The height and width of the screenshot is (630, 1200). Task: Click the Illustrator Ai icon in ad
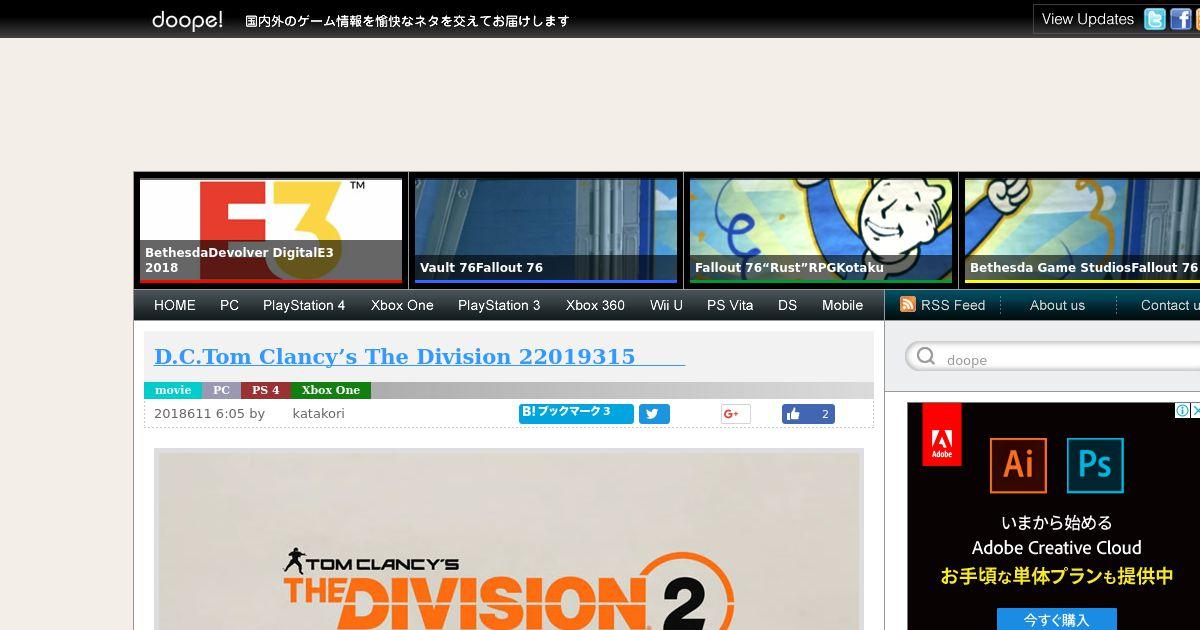pos(1018,465)
